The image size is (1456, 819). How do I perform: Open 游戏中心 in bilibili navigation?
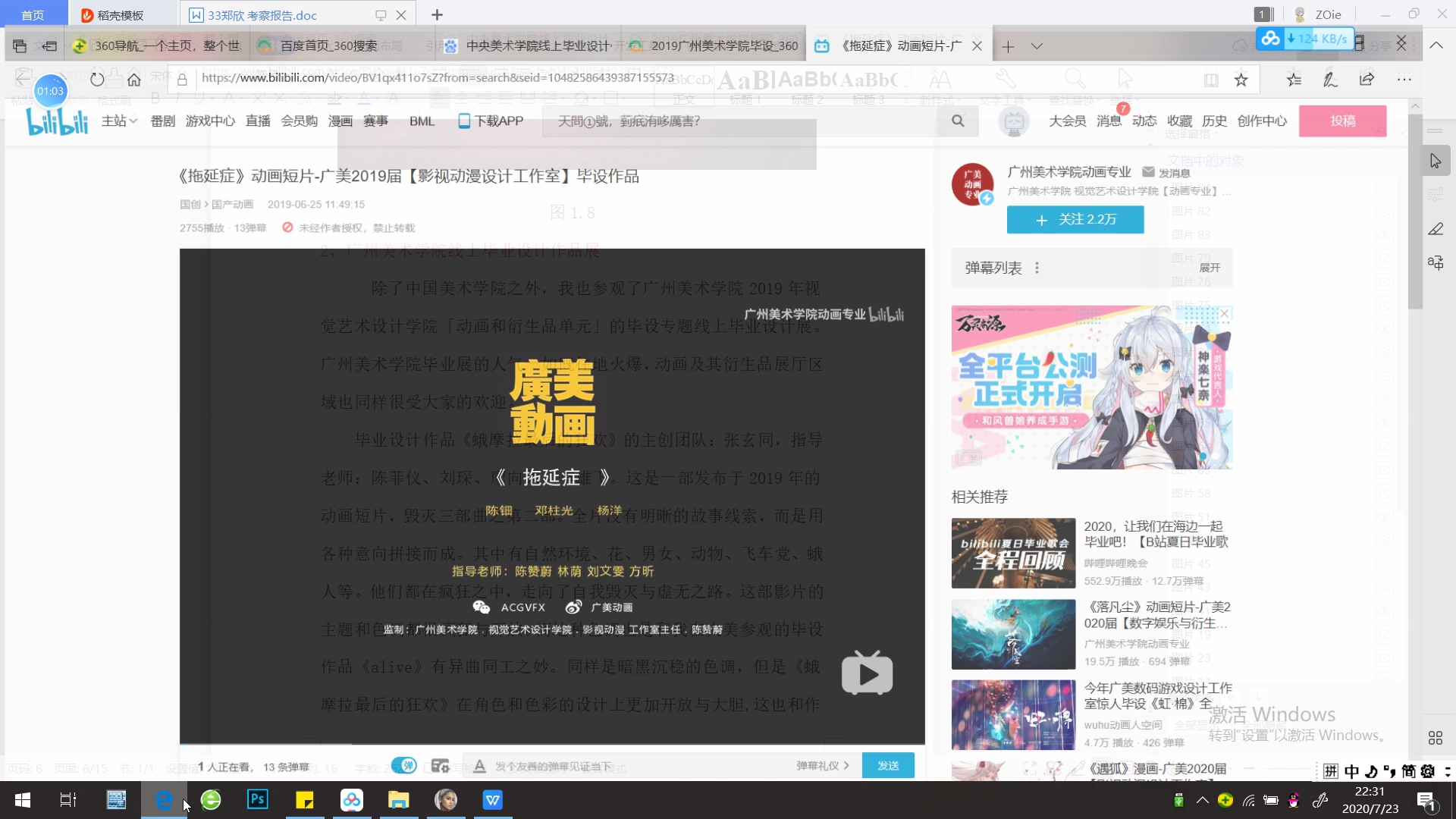(x=210, y=121)
